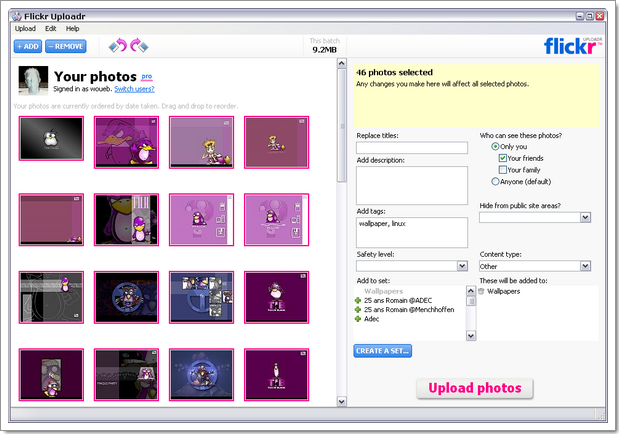This screenshot has height=434, width=619.
Task: Click the Flickr Uploadr title bar app icon
Action: pos(17,16)
